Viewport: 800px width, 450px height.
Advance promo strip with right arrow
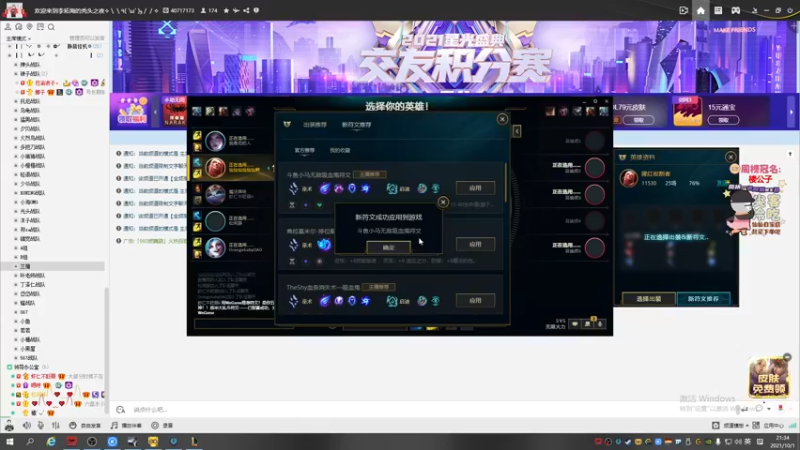[791, 112]
